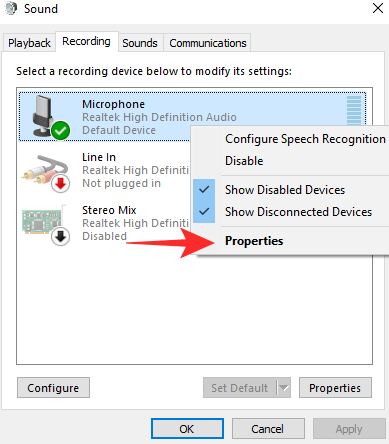Screen dimensions: 389x444
Task: Click the green default device checkmark badge
Action: [60, 130]
